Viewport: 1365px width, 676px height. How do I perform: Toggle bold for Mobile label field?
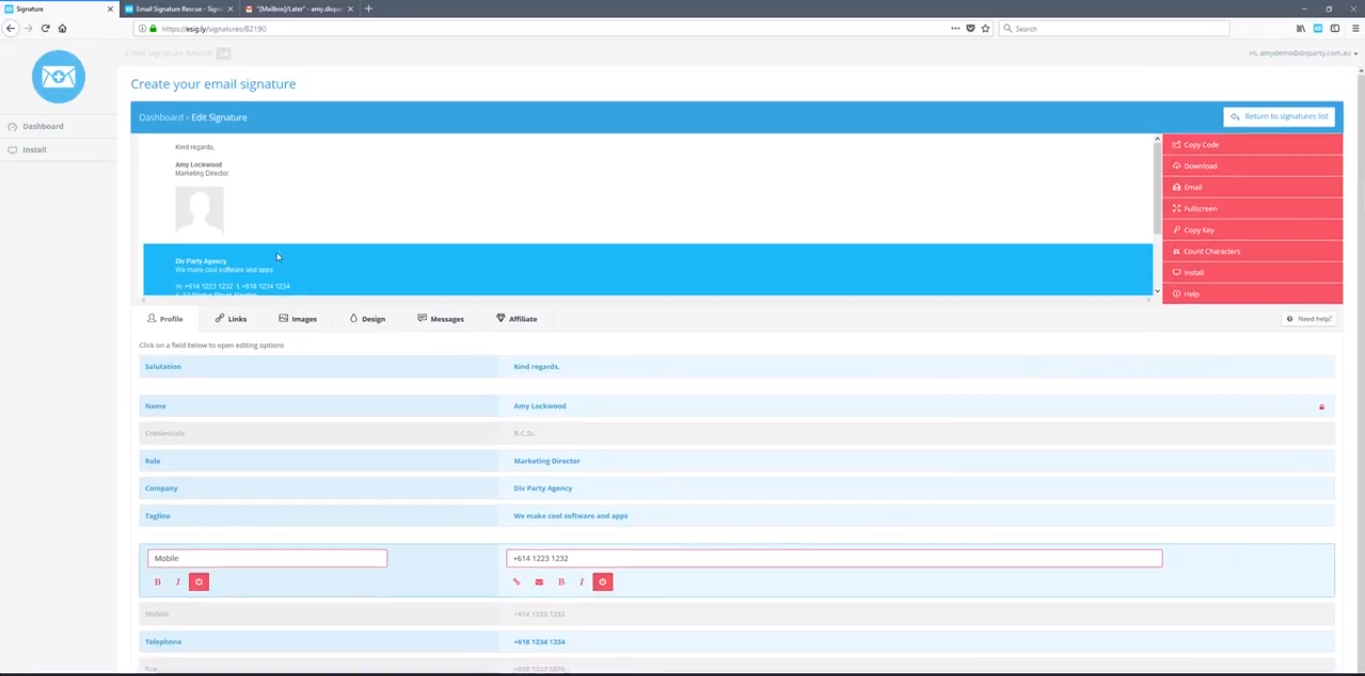click(x=157, y=582)
